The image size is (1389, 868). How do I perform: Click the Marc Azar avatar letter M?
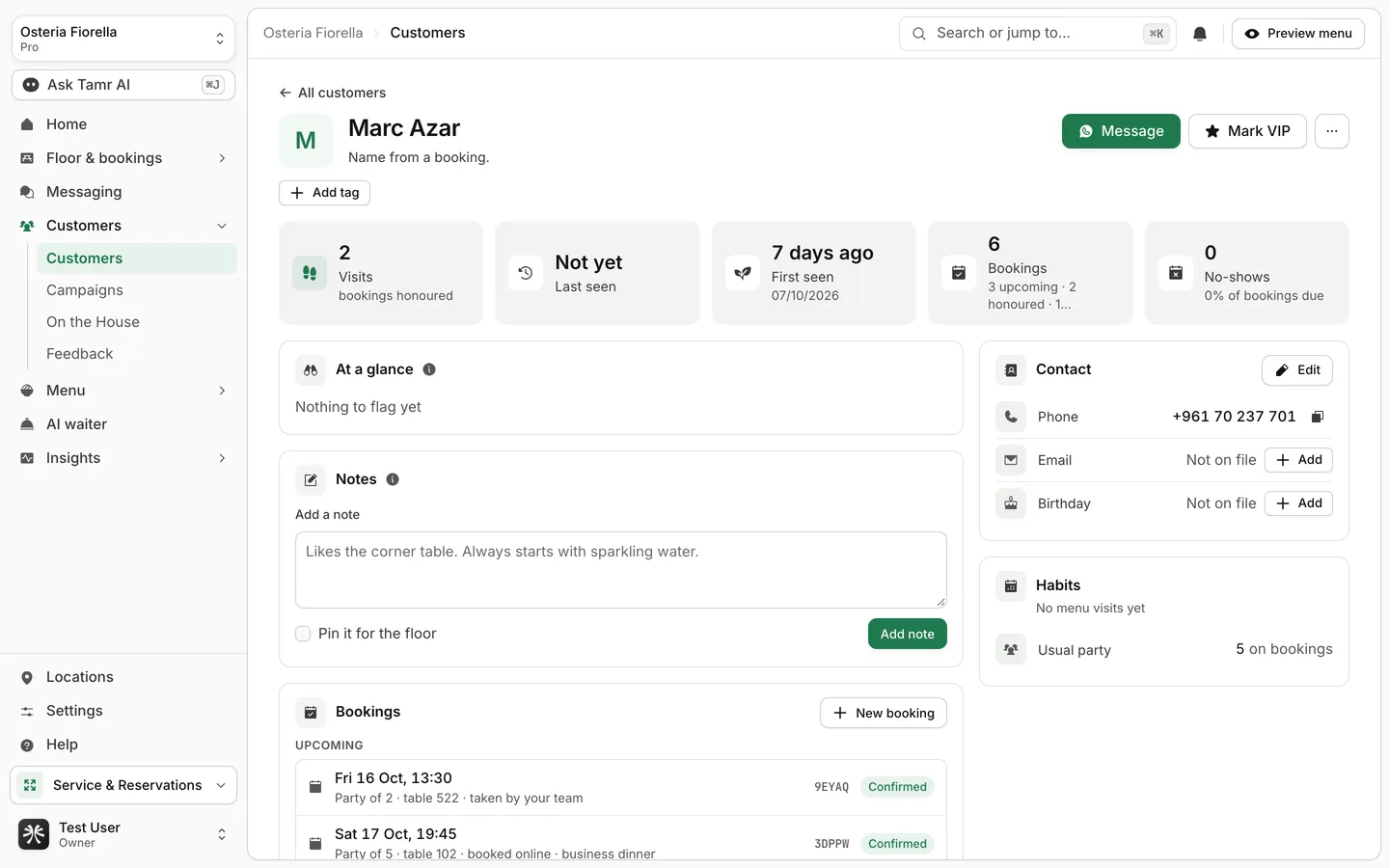[x=306, y=141]
